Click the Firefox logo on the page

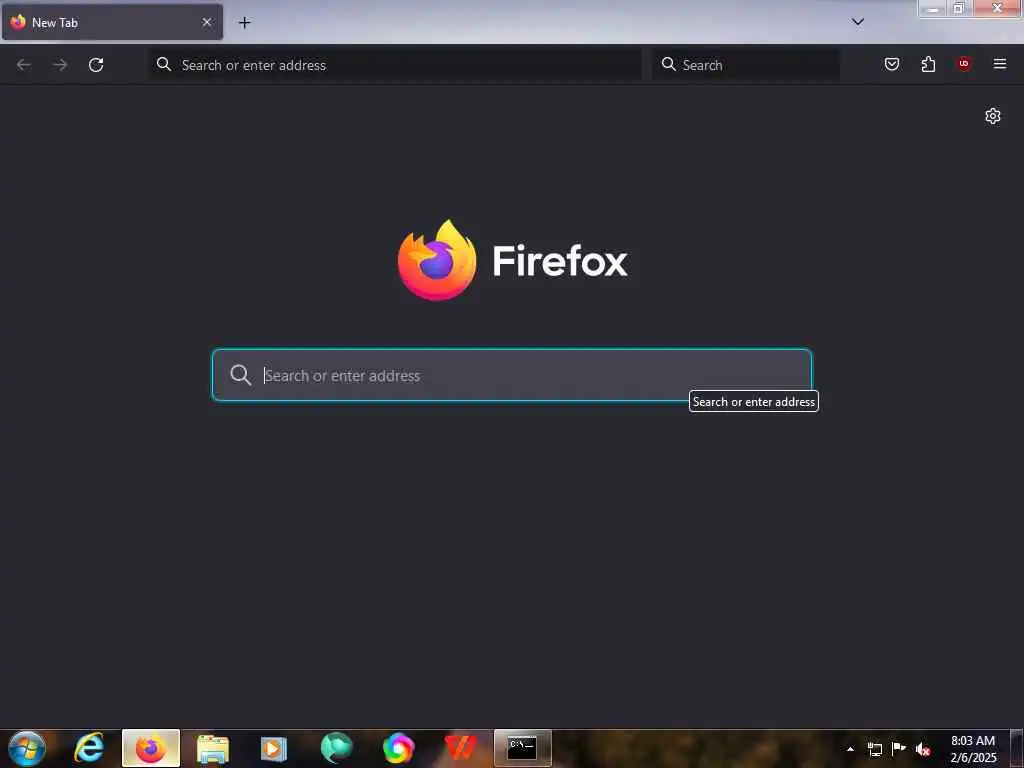pos(437,260)
